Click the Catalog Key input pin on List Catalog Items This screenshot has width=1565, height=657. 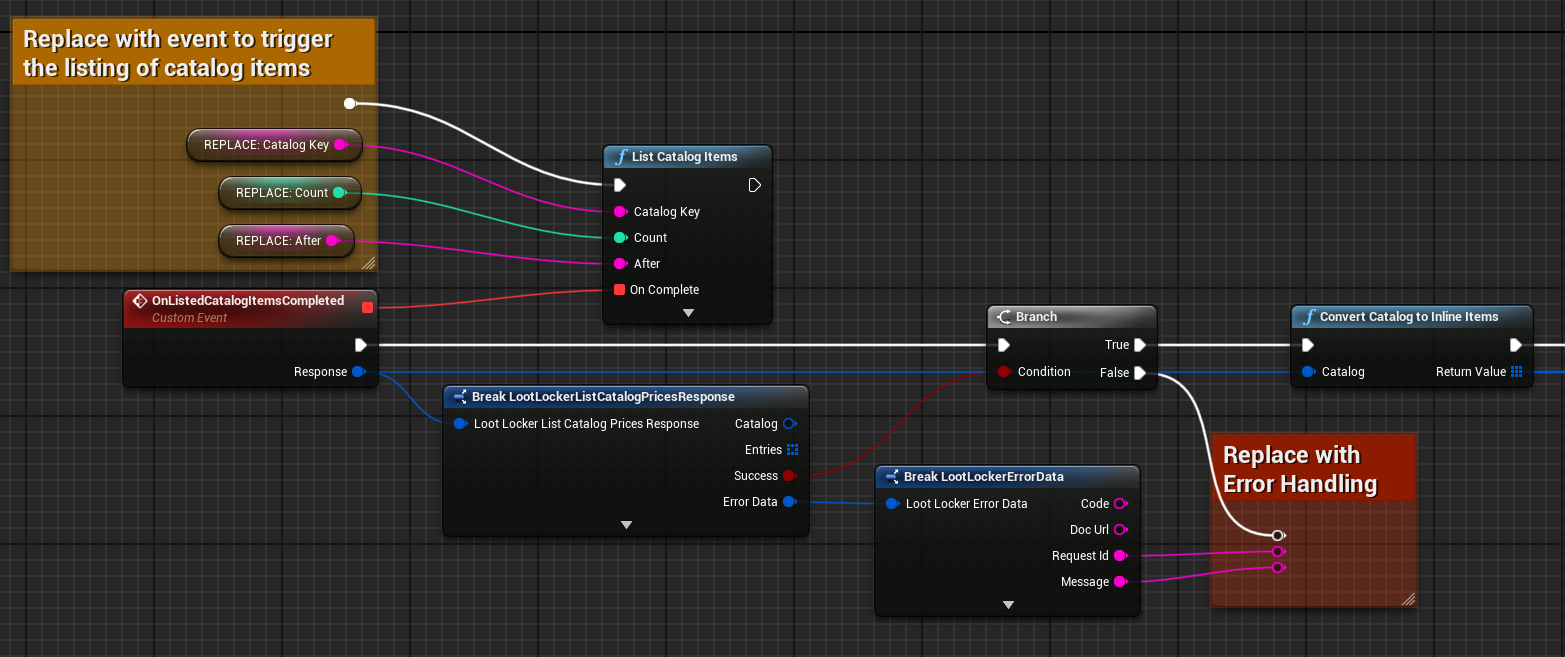pyautogui.click(x=620, y=212)
